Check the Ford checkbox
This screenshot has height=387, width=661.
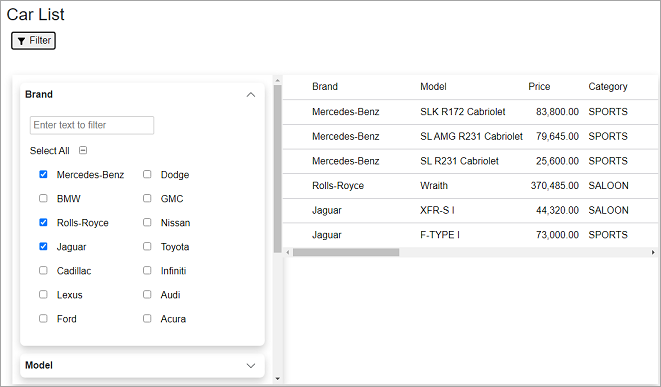coord(43,318)
